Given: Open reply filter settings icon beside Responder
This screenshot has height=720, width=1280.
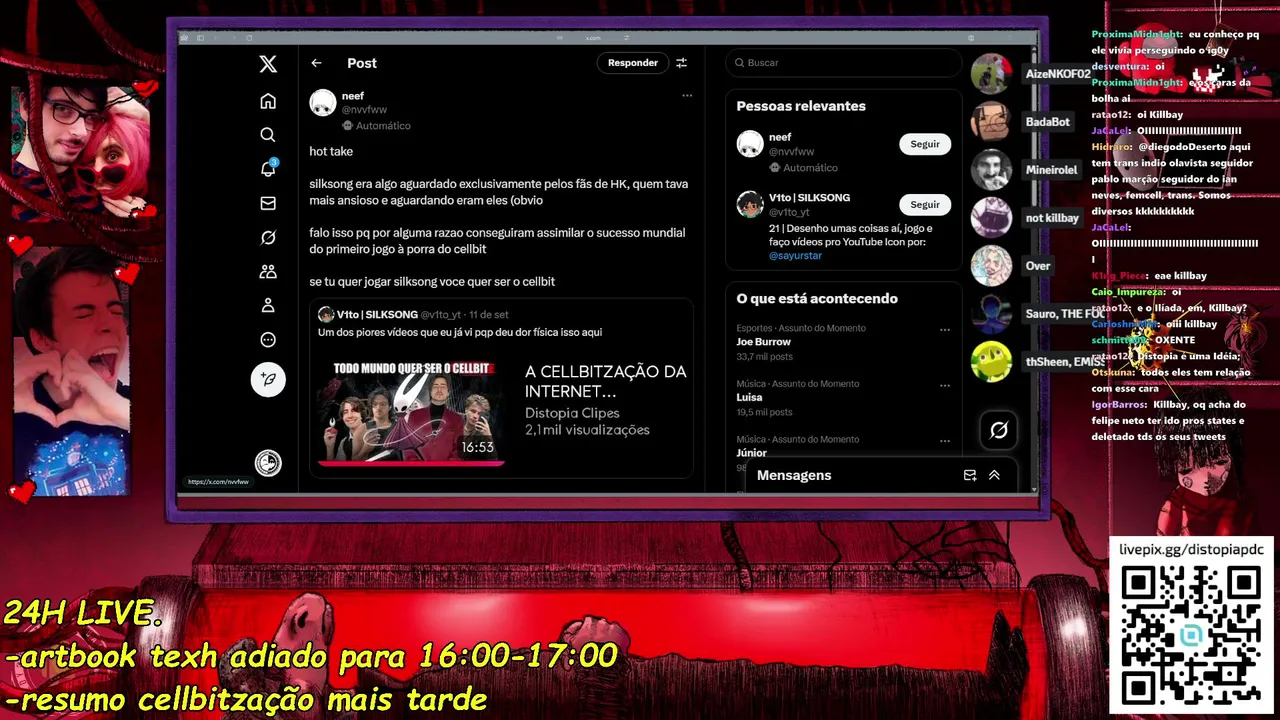Looking at the screenshot, I should pyautogui.click(x=681, y=63).
